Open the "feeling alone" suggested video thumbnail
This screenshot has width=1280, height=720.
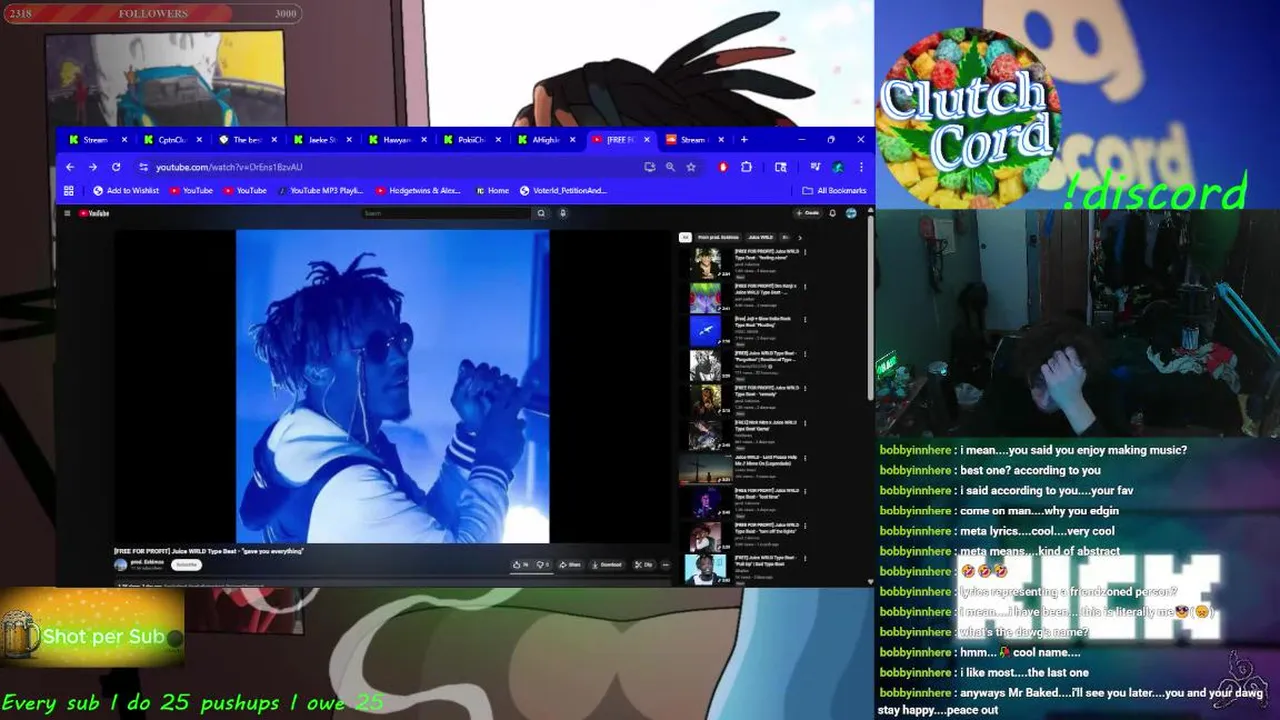706,265
